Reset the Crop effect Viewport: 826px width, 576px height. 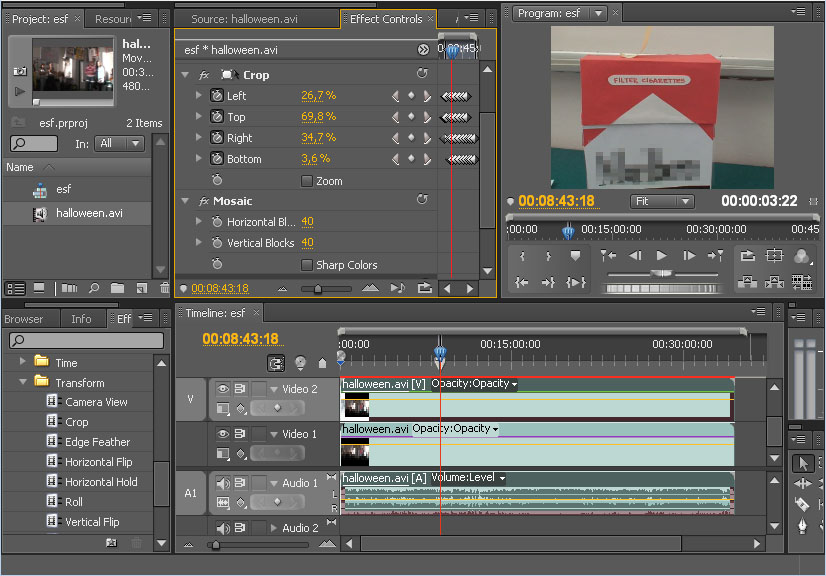tap(422, 73)
